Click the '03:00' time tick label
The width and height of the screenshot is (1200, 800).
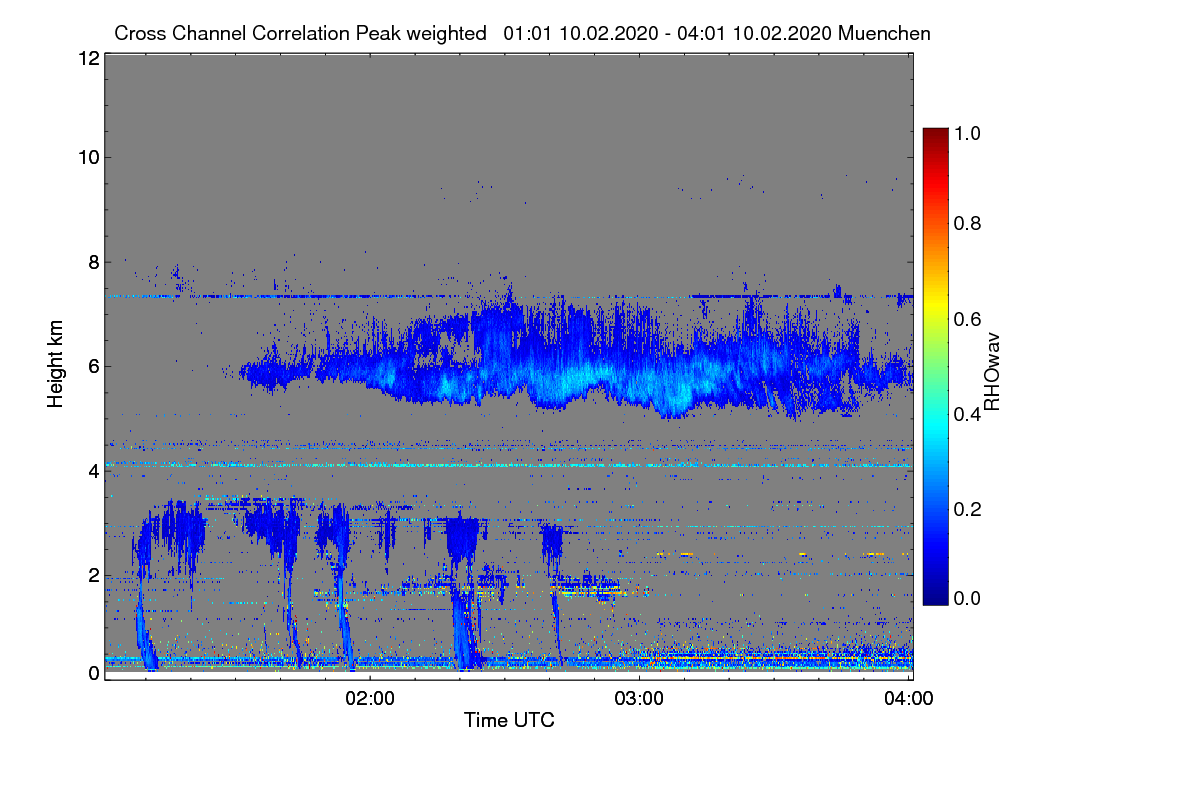click(x=639, y=698)
